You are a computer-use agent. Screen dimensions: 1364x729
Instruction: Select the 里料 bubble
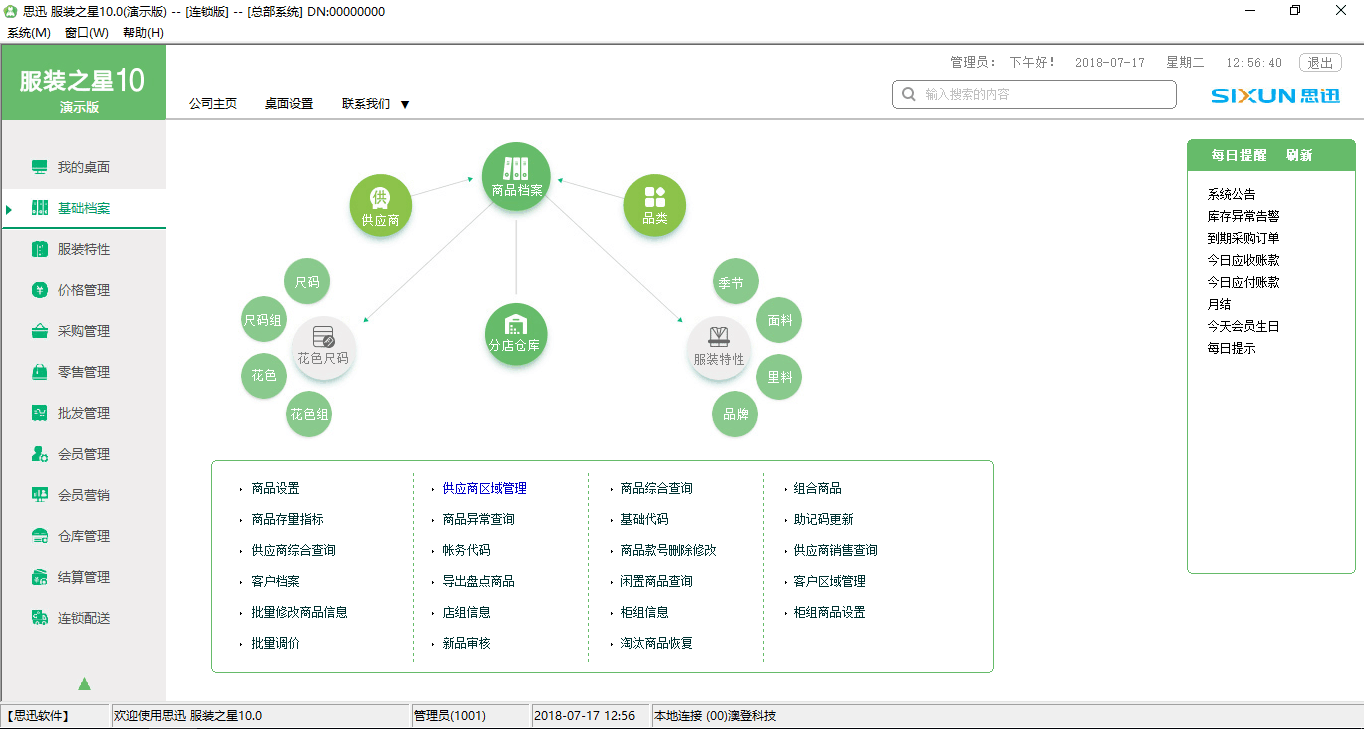[779, 376]
